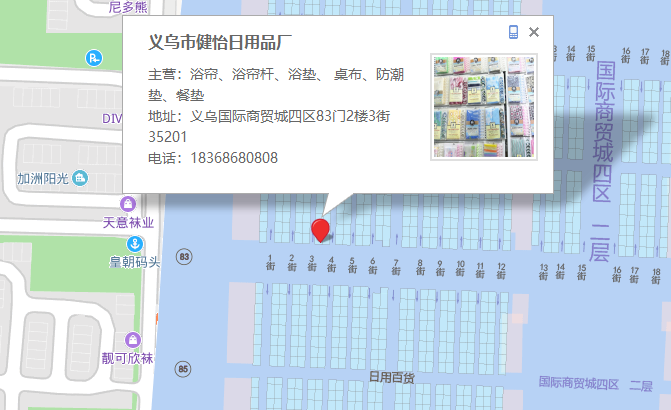Click the 加洲阳光 swimming POI icon
Screen dimensions: 671x410
[80, 178]
